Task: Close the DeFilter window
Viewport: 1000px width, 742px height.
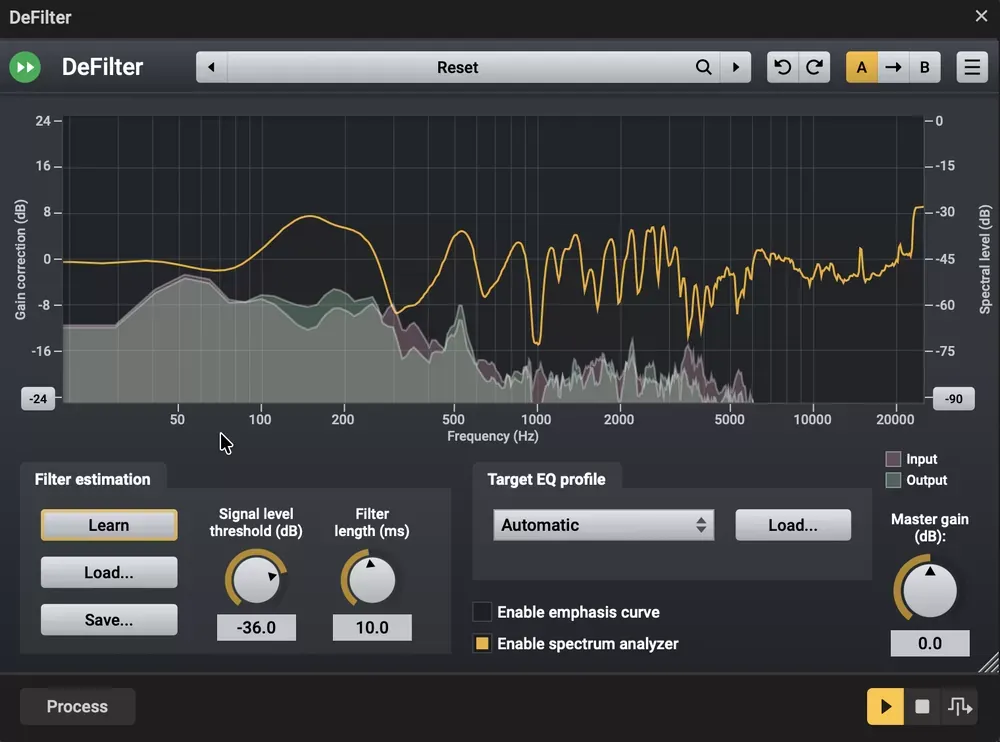Action: click(x=981, y=16)
